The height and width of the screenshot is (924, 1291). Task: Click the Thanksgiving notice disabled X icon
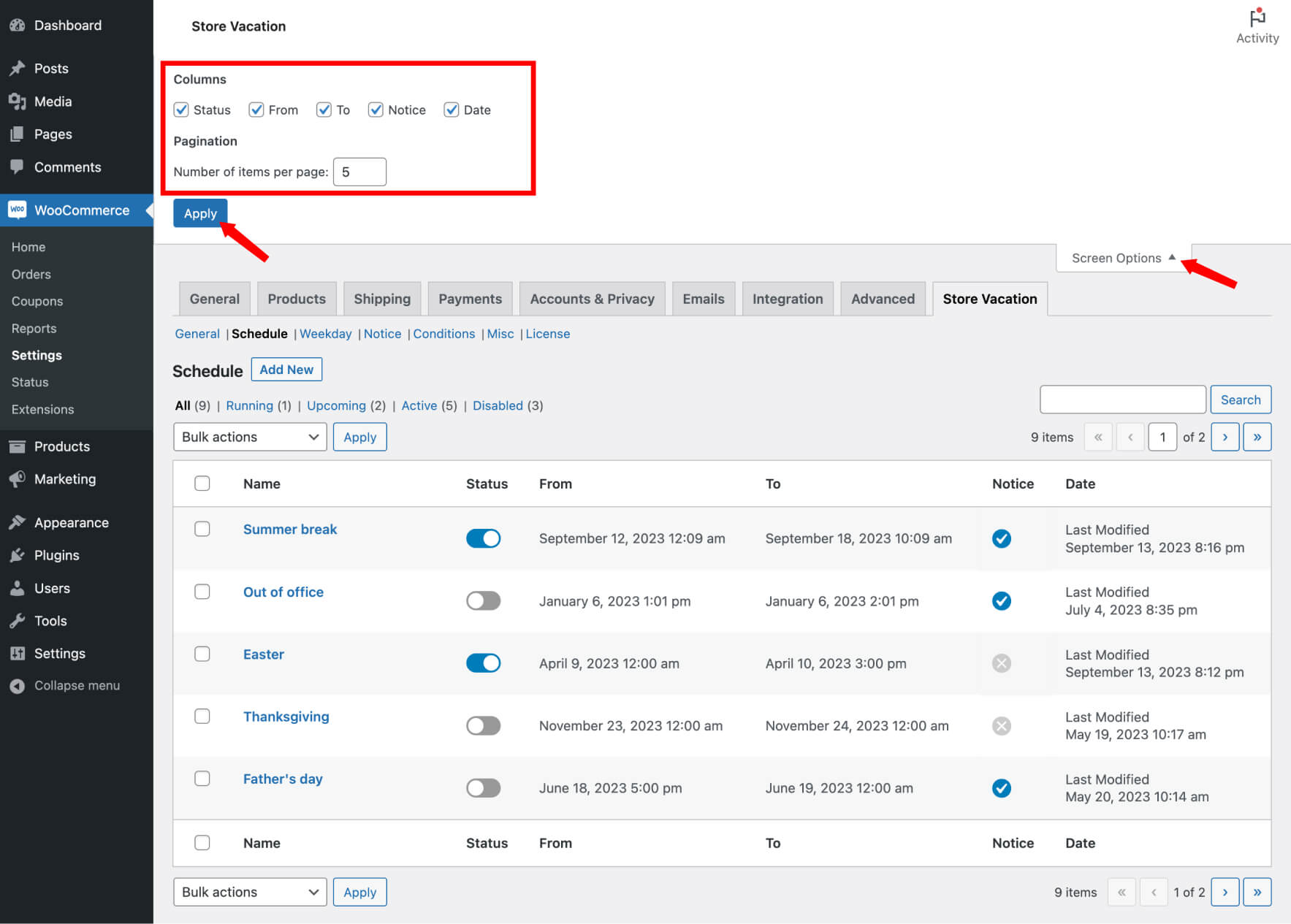1002,726
